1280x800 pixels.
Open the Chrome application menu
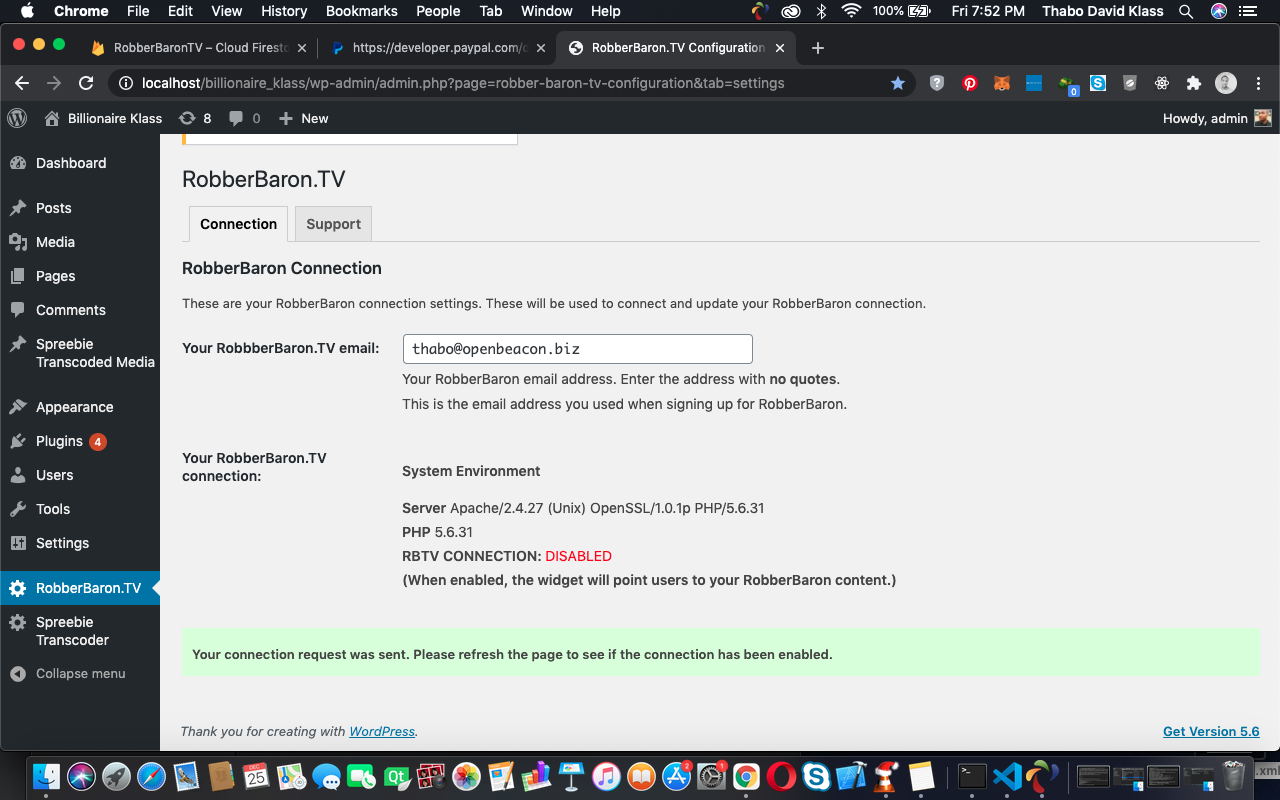coord(80,11)
